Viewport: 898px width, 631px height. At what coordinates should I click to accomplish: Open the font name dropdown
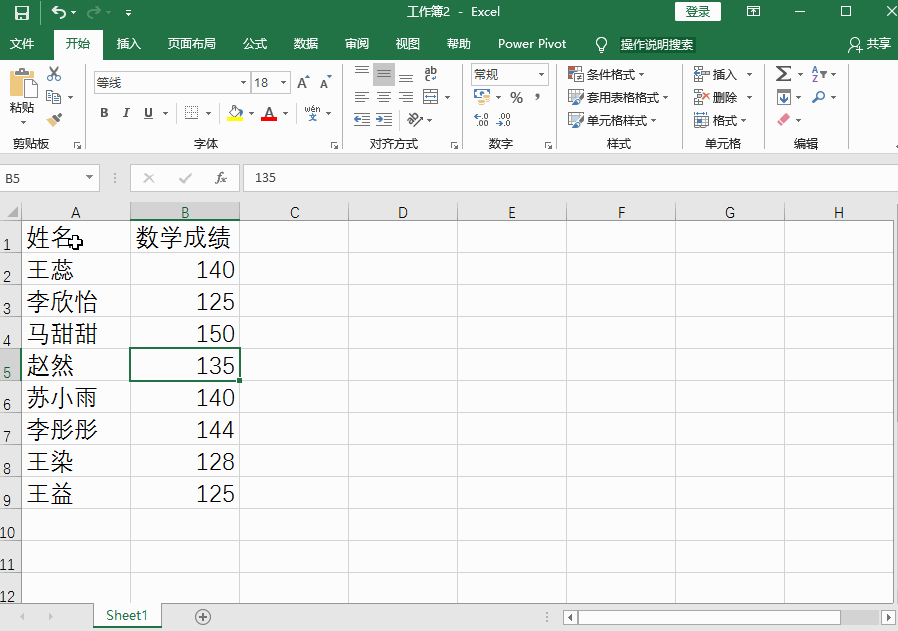243,83
